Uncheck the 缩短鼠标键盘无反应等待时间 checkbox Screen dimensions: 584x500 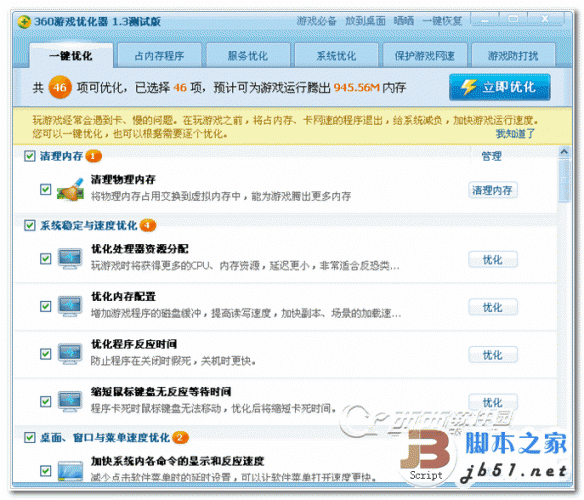(45, 401)
